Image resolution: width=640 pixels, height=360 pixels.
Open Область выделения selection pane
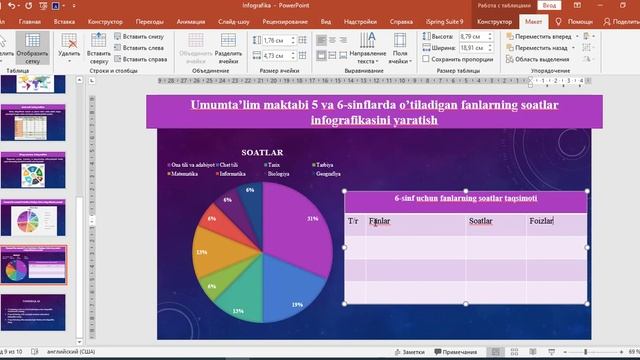coord(538,59)
